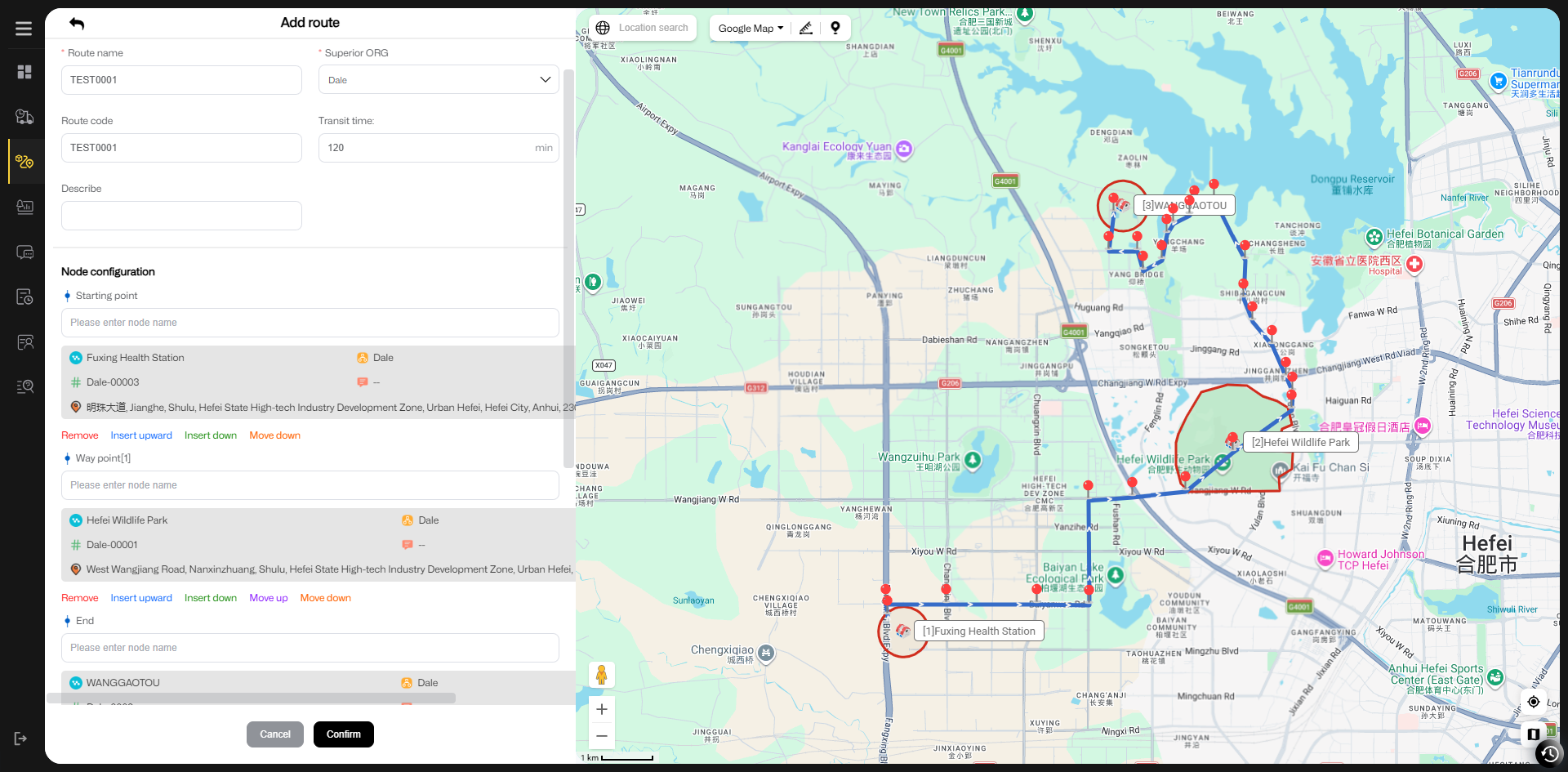This screenshot has height=772, width=1568.
Task: Center map on my current location
Action: (x=1533, y=702)
